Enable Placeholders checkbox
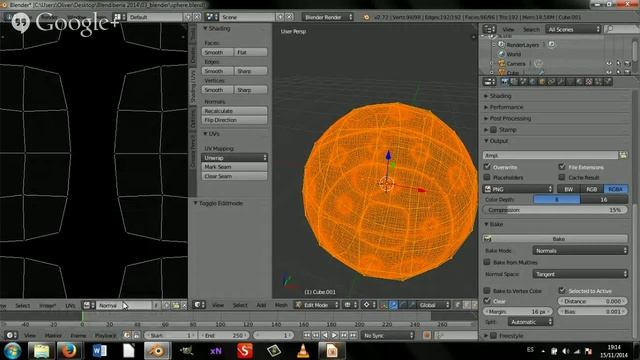The image size is (640, 360). 487,178
